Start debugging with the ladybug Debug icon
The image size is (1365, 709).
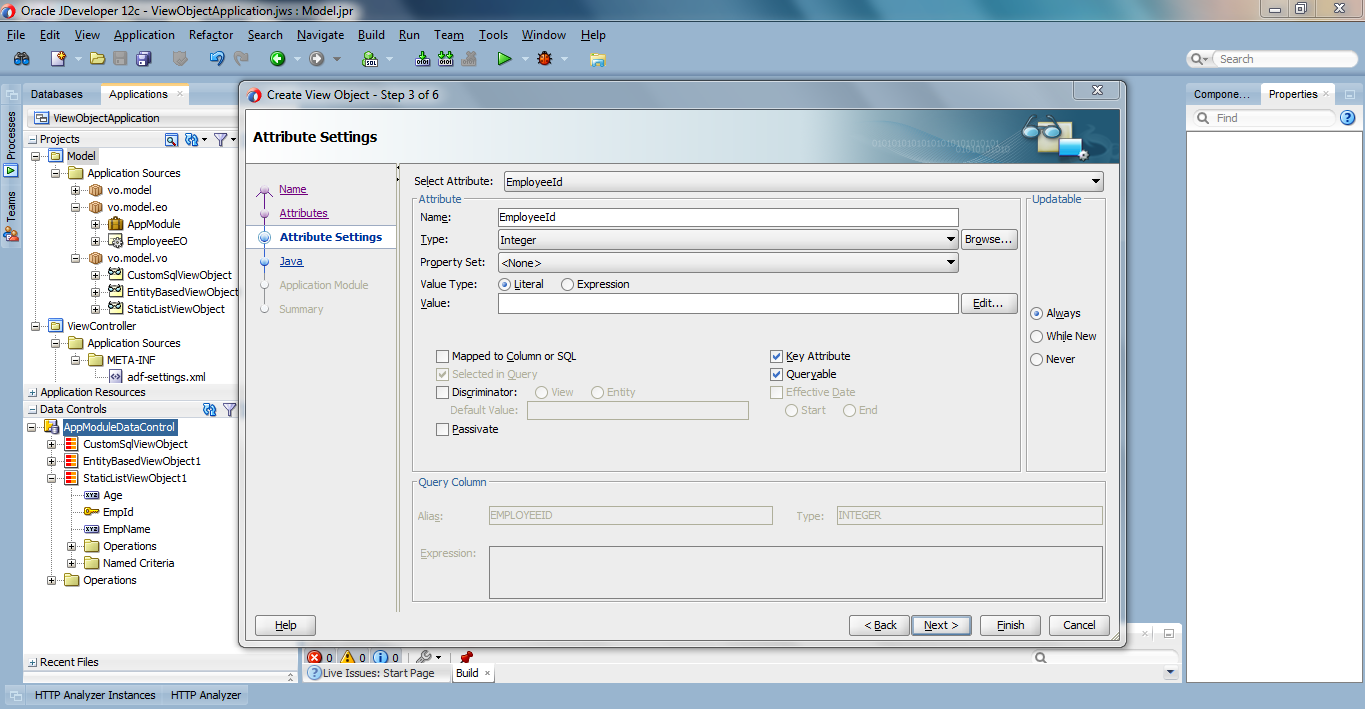pyautogui.click(x=543, y=58)
